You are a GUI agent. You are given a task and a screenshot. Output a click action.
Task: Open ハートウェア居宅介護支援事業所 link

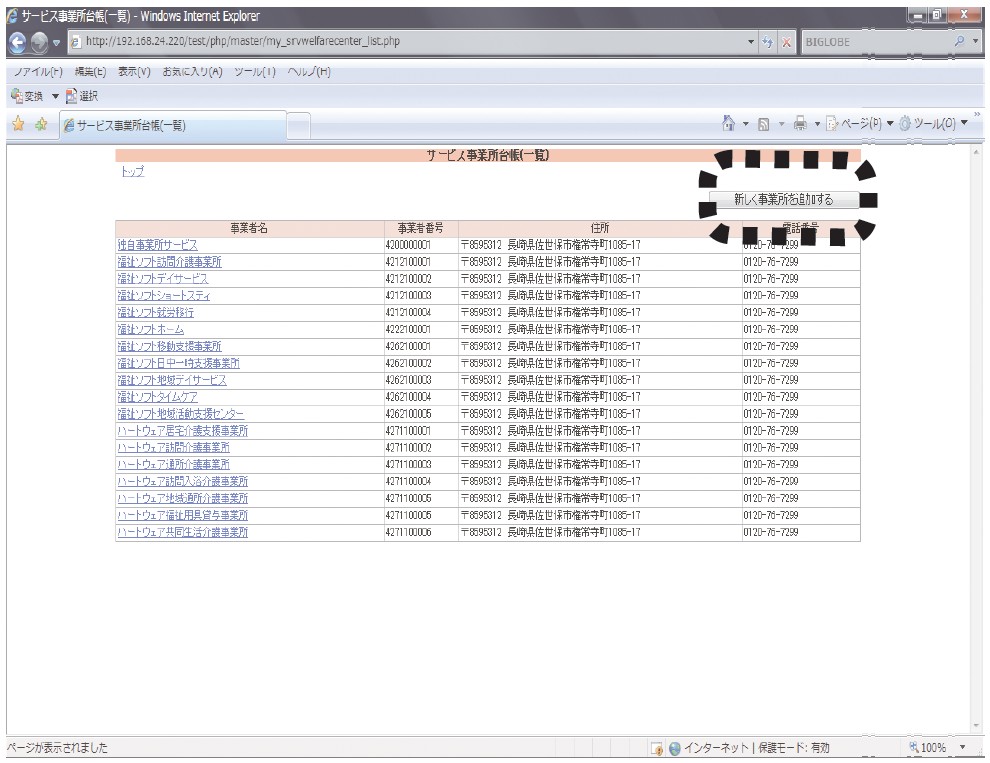coord(182,431)
